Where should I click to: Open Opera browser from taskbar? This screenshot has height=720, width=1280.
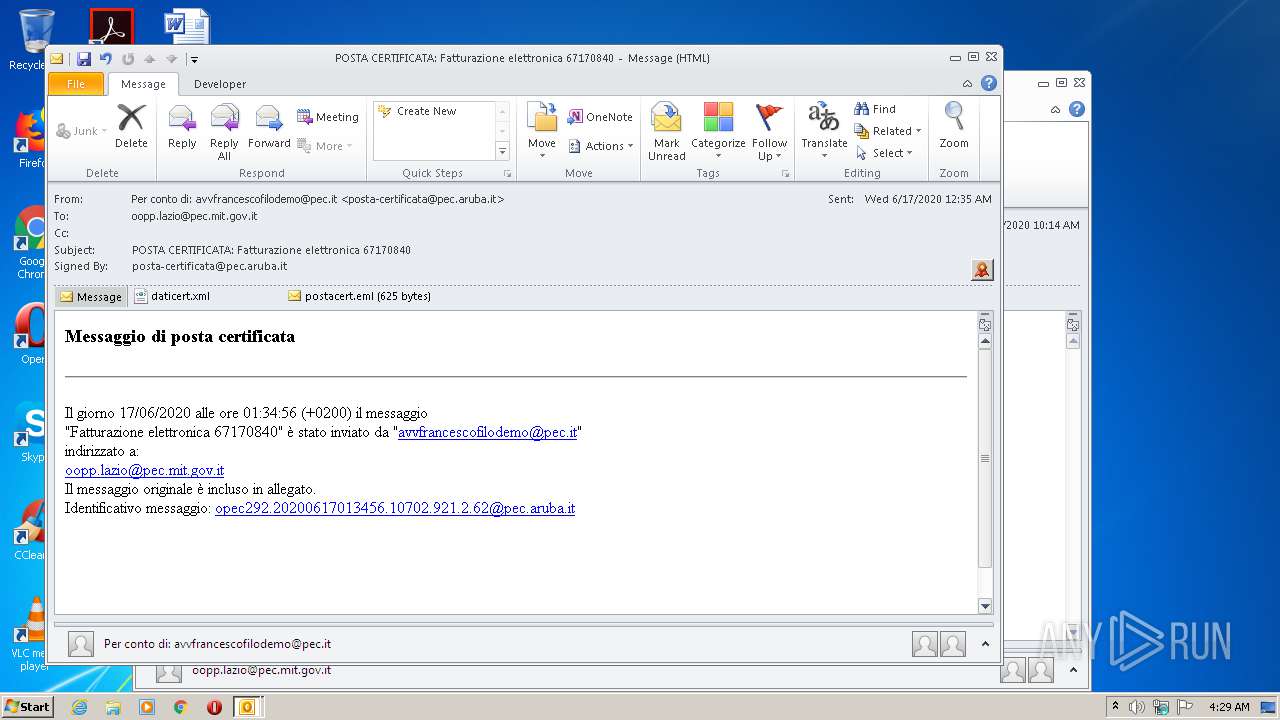click(214, 707)
